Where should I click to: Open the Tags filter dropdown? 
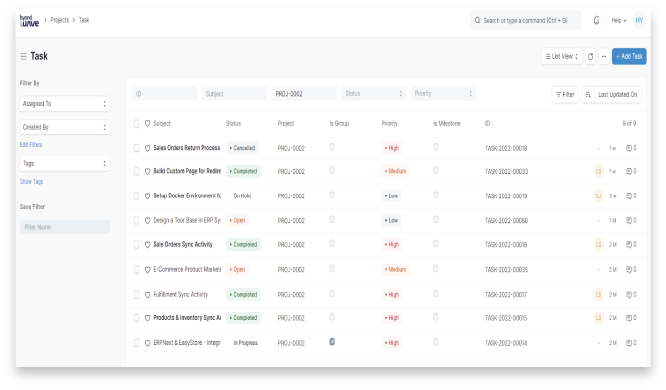pyautogui.click(x=65, y=164)
